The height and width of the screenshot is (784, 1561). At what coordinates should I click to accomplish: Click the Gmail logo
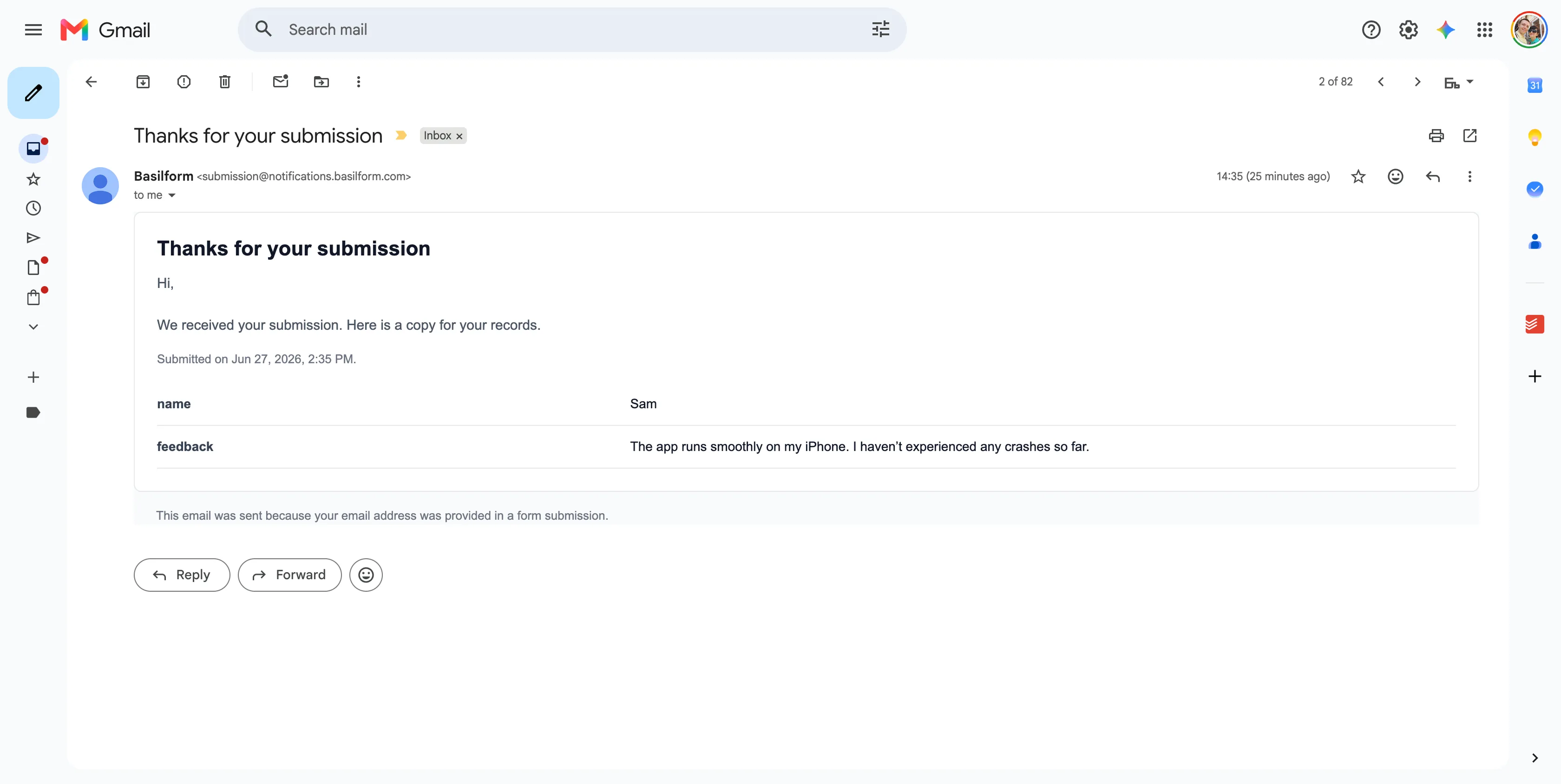[x=105, y=30]
